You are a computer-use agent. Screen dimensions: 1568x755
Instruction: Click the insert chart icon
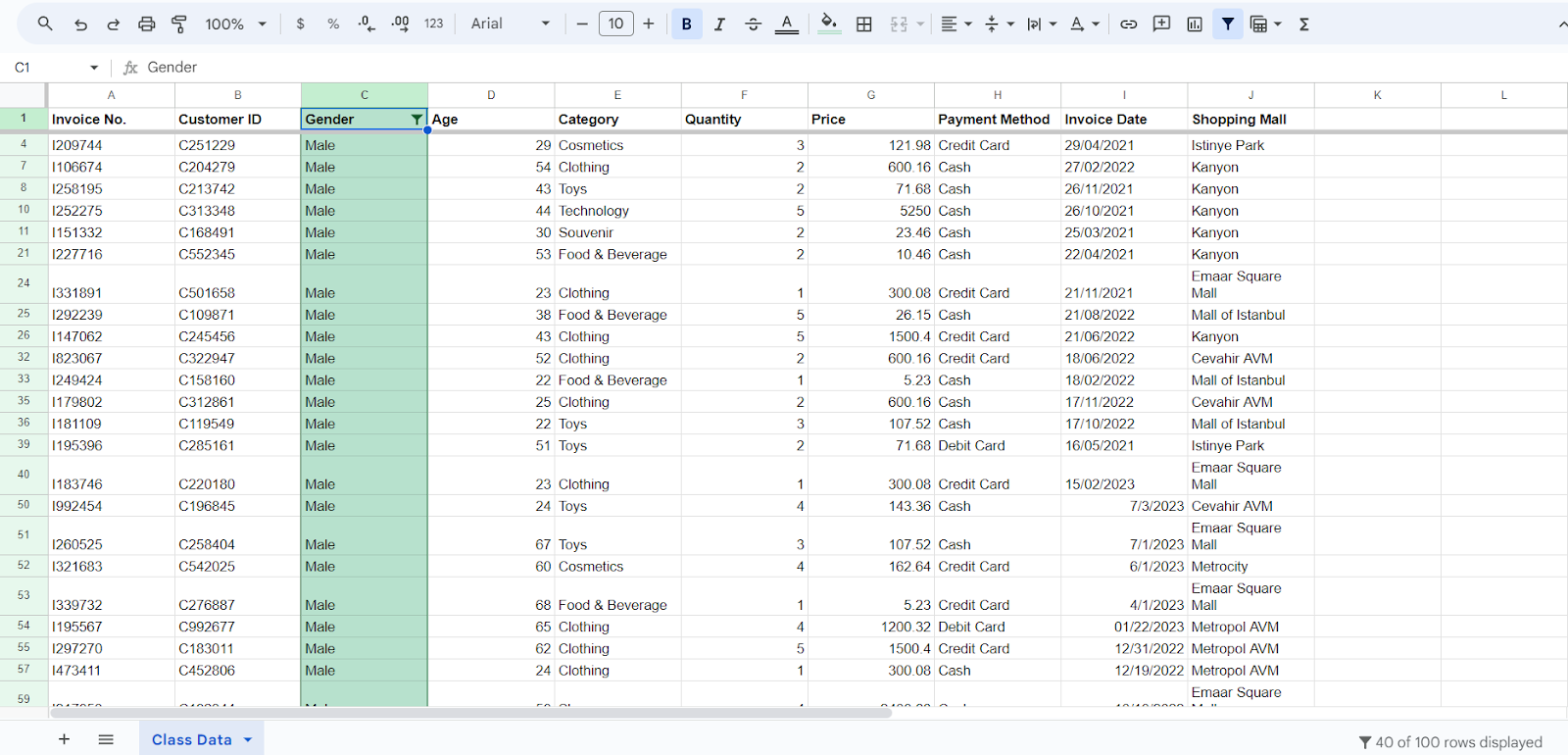coord(1195,24)
